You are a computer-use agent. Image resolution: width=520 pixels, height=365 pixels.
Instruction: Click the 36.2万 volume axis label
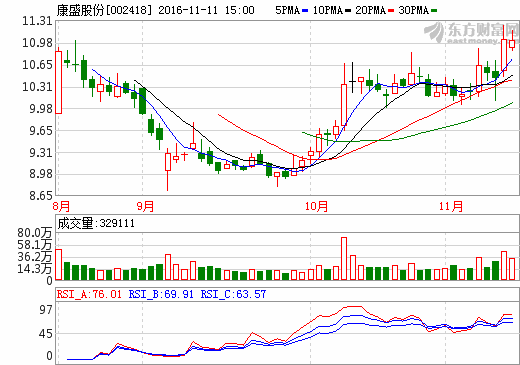tap(35, 257)
